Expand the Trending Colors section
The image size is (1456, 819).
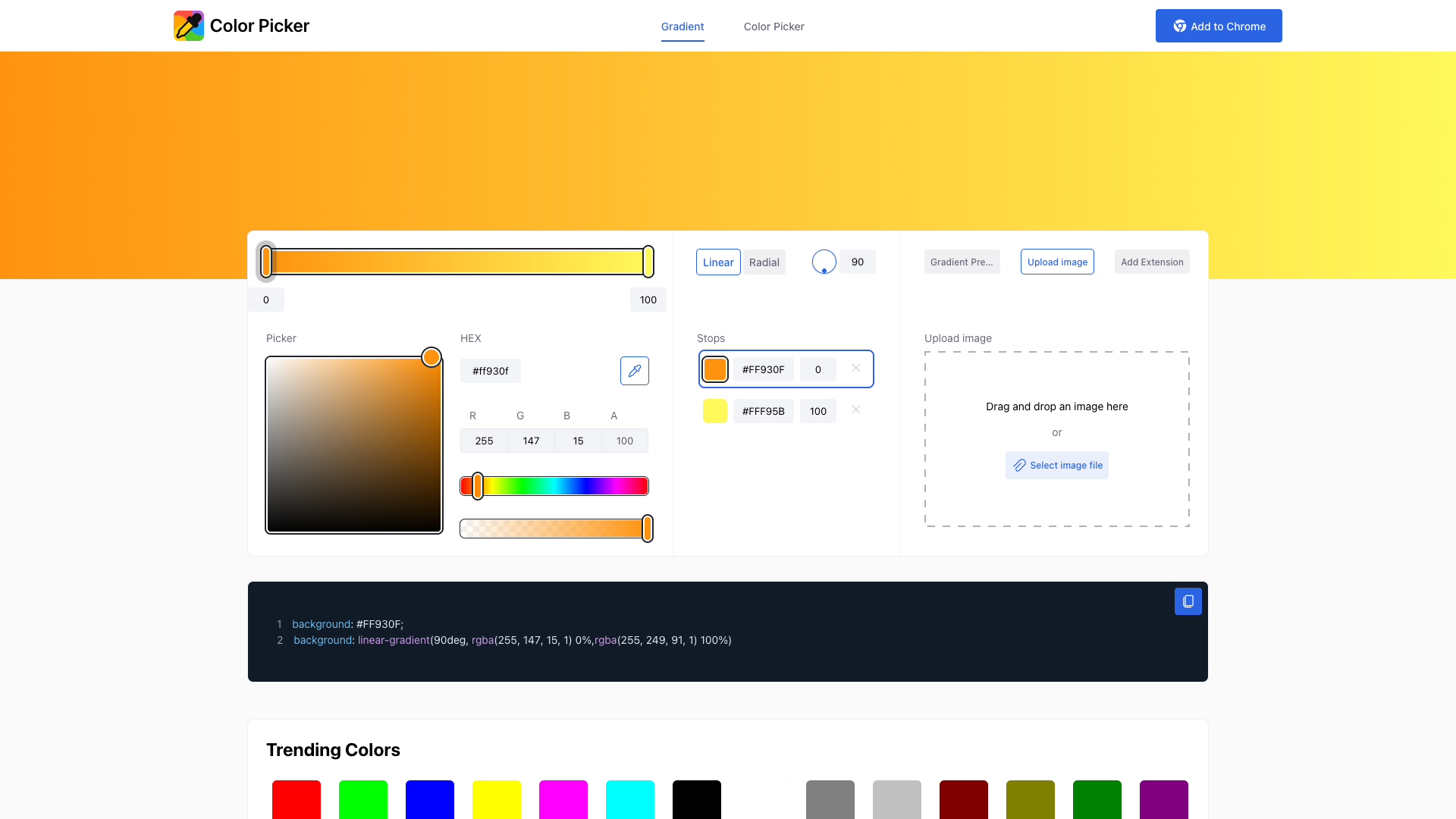[x=333, y=749]
